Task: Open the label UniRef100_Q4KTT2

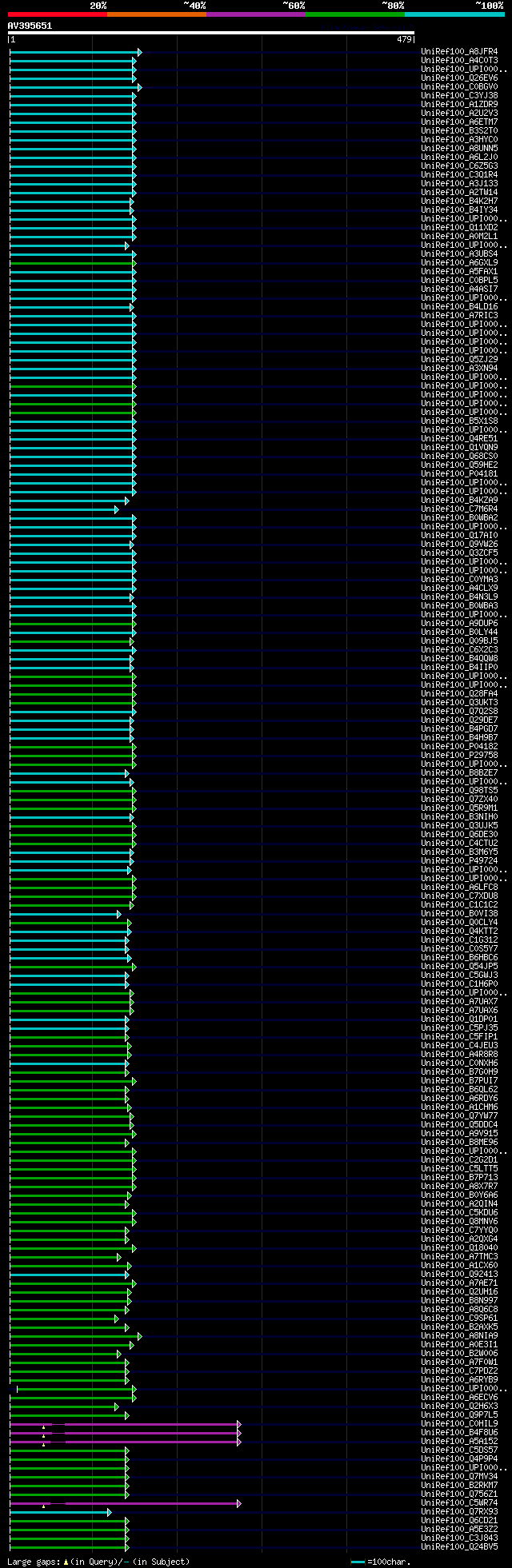Action: tap(459, 932)
